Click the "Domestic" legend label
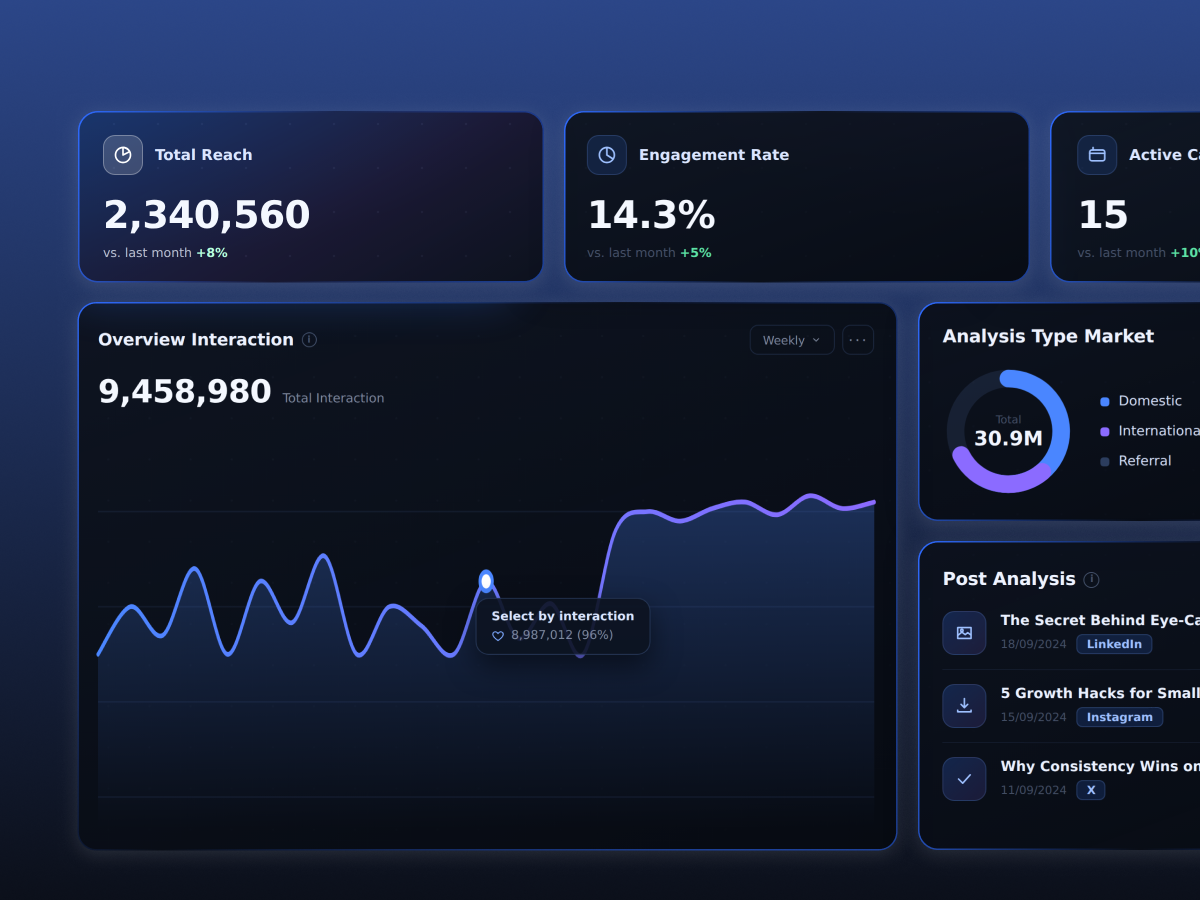Screen dimensions: 1200x900 pyautogui.click(x=1150, y=401)
